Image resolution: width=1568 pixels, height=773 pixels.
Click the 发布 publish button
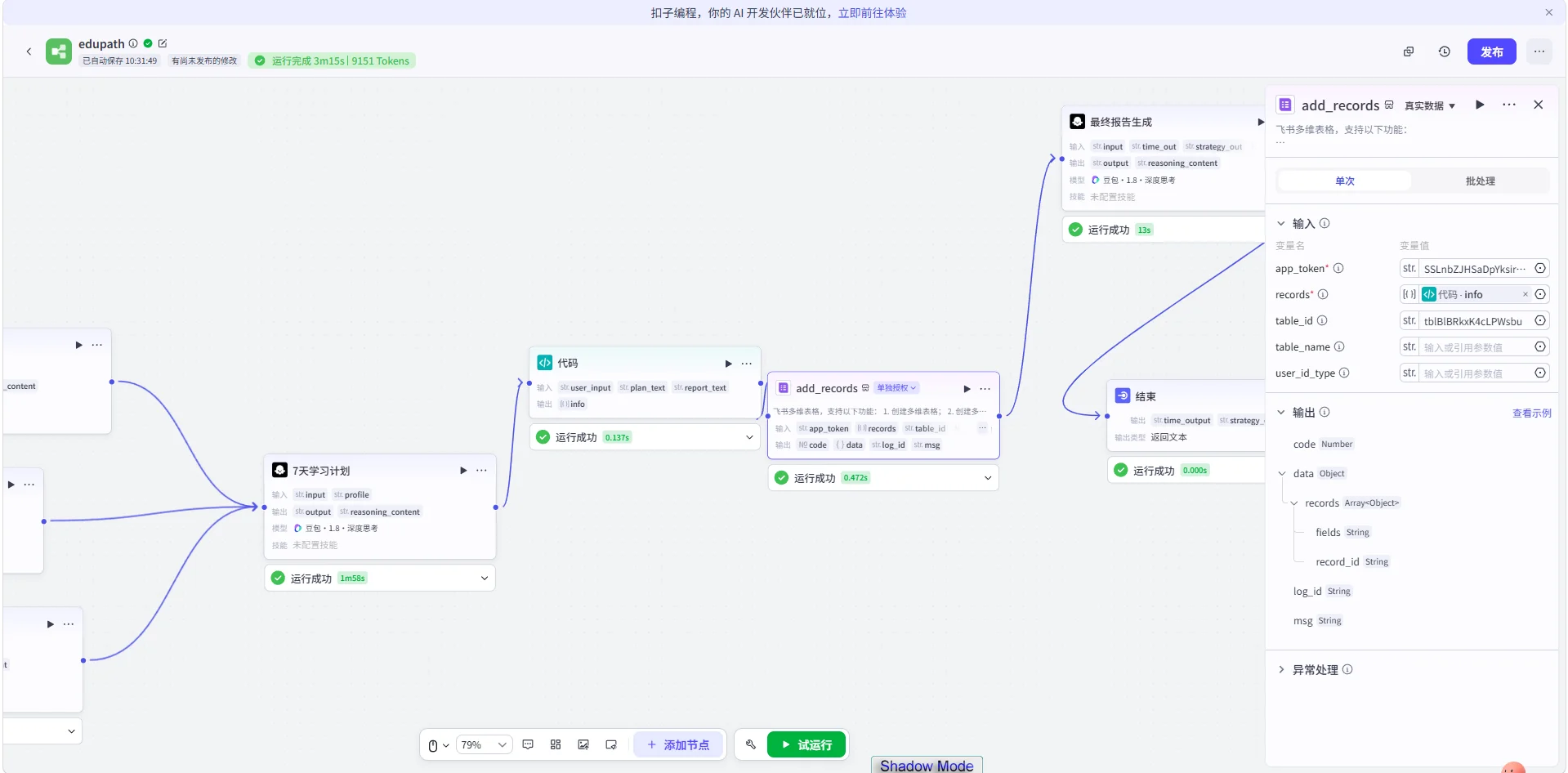[1492, 51]
